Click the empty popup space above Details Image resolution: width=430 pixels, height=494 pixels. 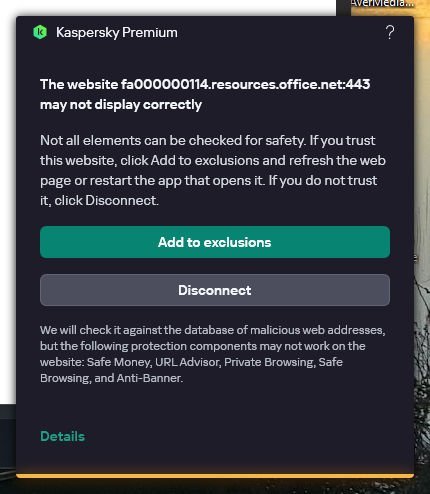tap(215, 407)
